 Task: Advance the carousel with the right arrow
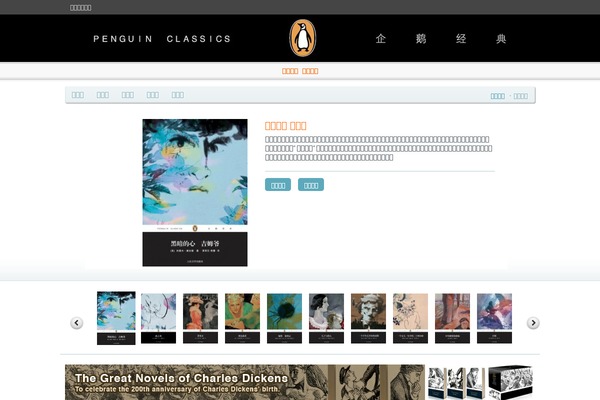[533, 323]
